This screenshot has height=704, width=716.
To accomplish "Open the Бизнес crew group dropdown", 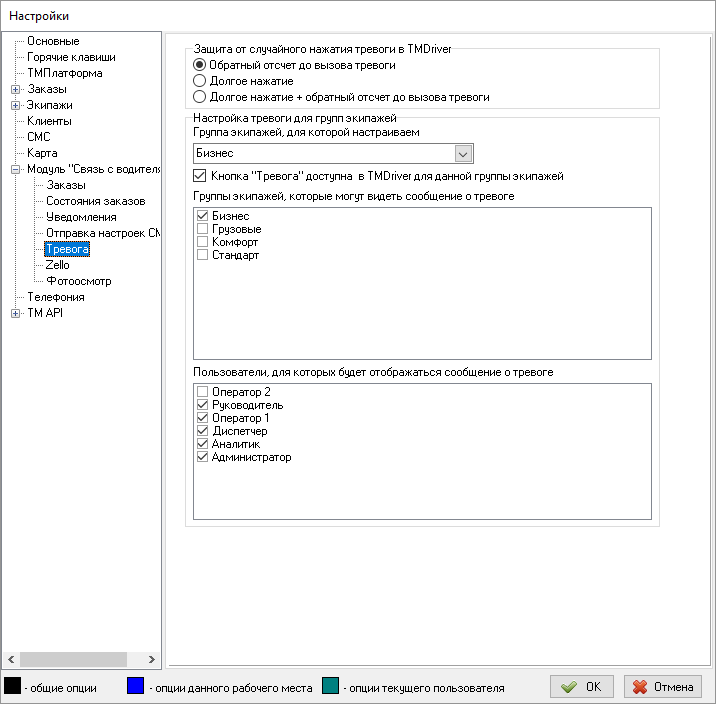I will tap(463, 153).
